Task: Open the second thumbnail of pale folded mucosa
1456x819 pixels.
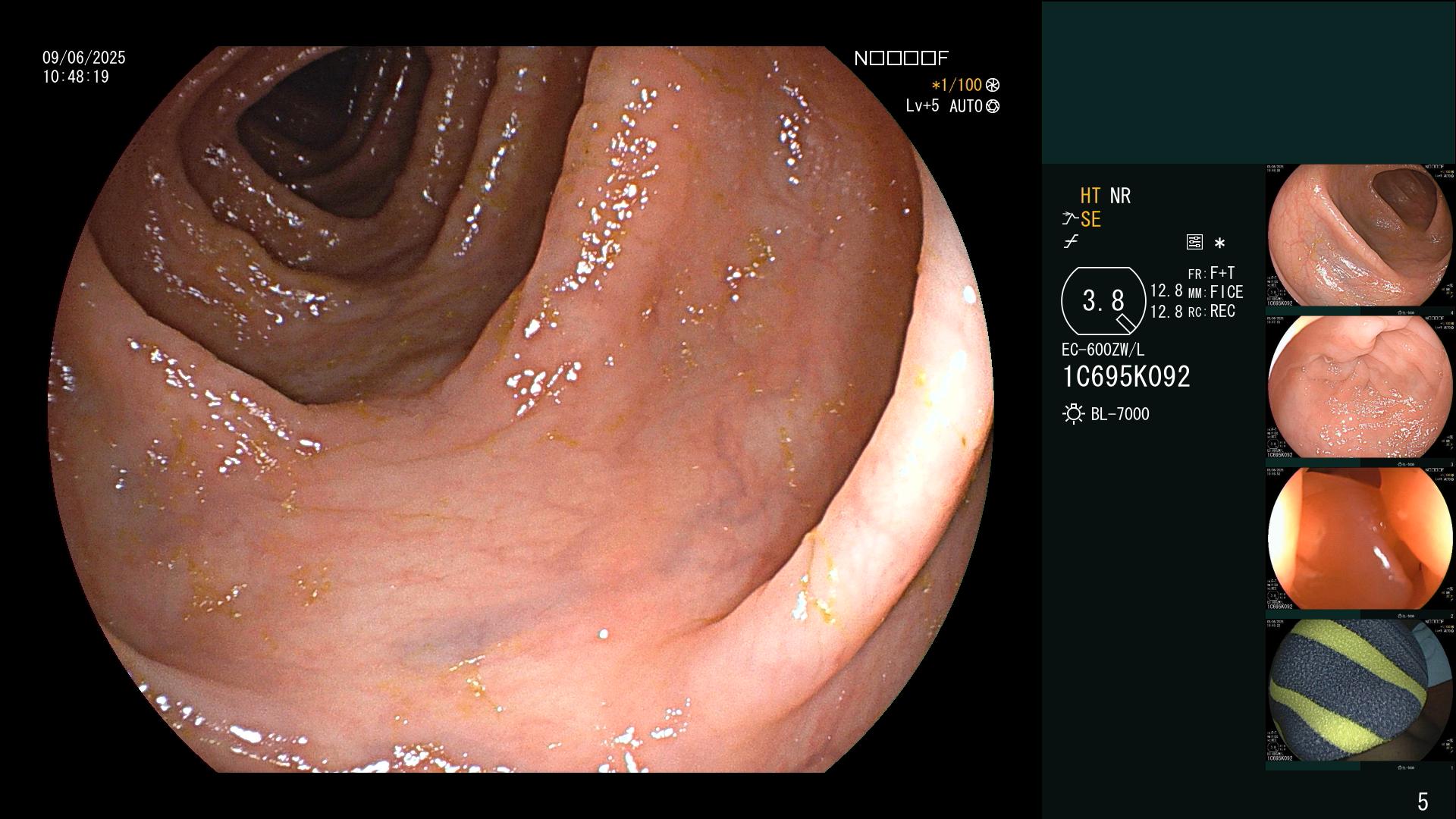Action: [x=1360, y=388]
